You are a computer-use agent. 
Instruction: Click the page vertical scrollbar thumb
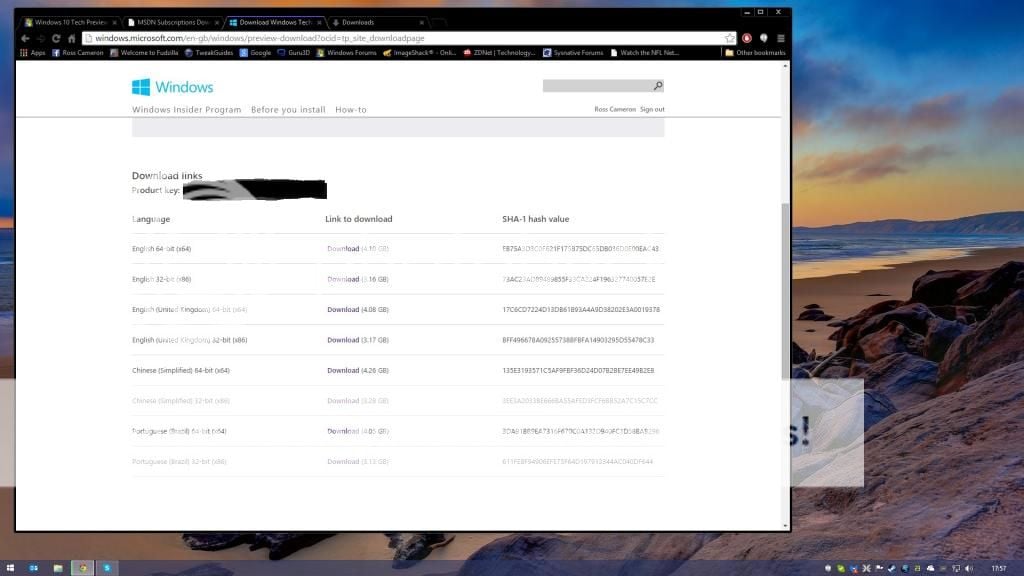785,291
